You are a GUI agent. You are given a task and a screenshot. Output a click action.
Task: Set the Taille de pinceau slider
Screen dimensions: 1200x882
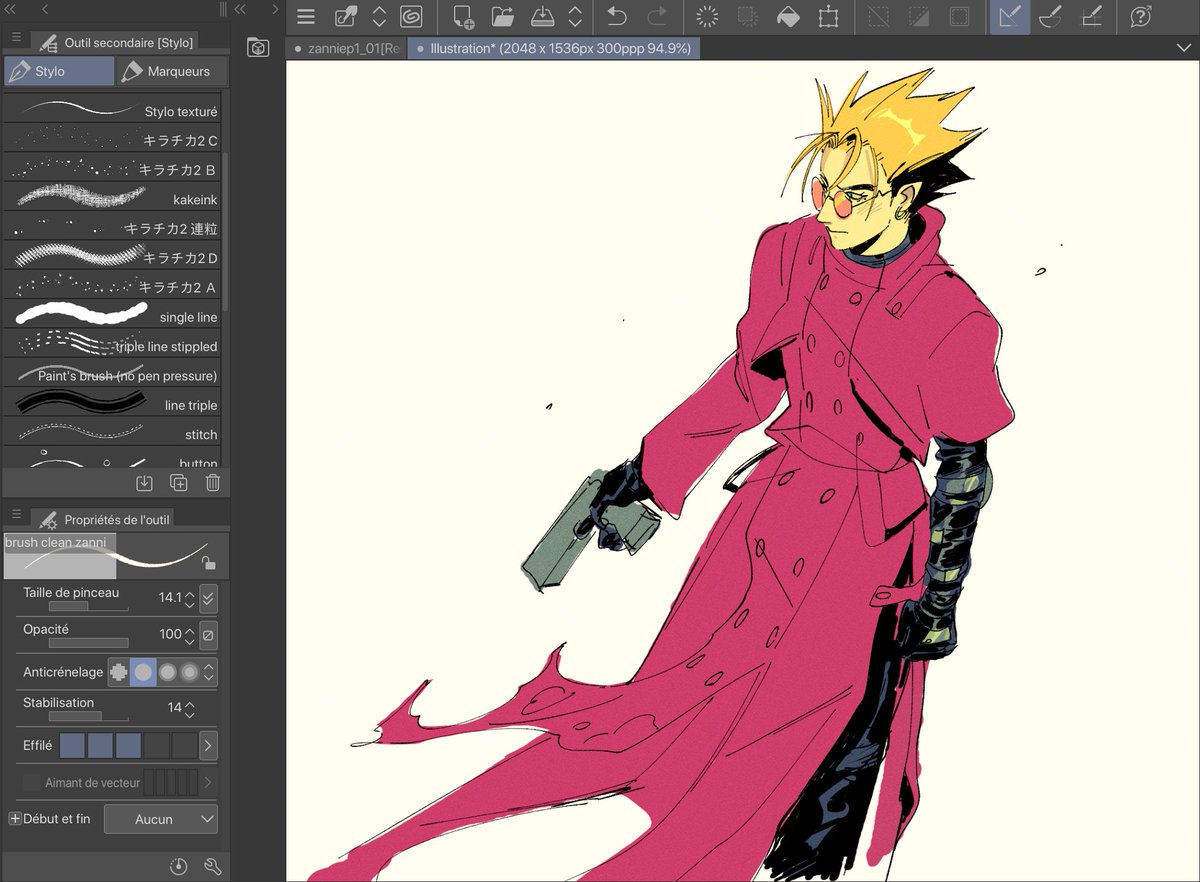click(89, 606)
